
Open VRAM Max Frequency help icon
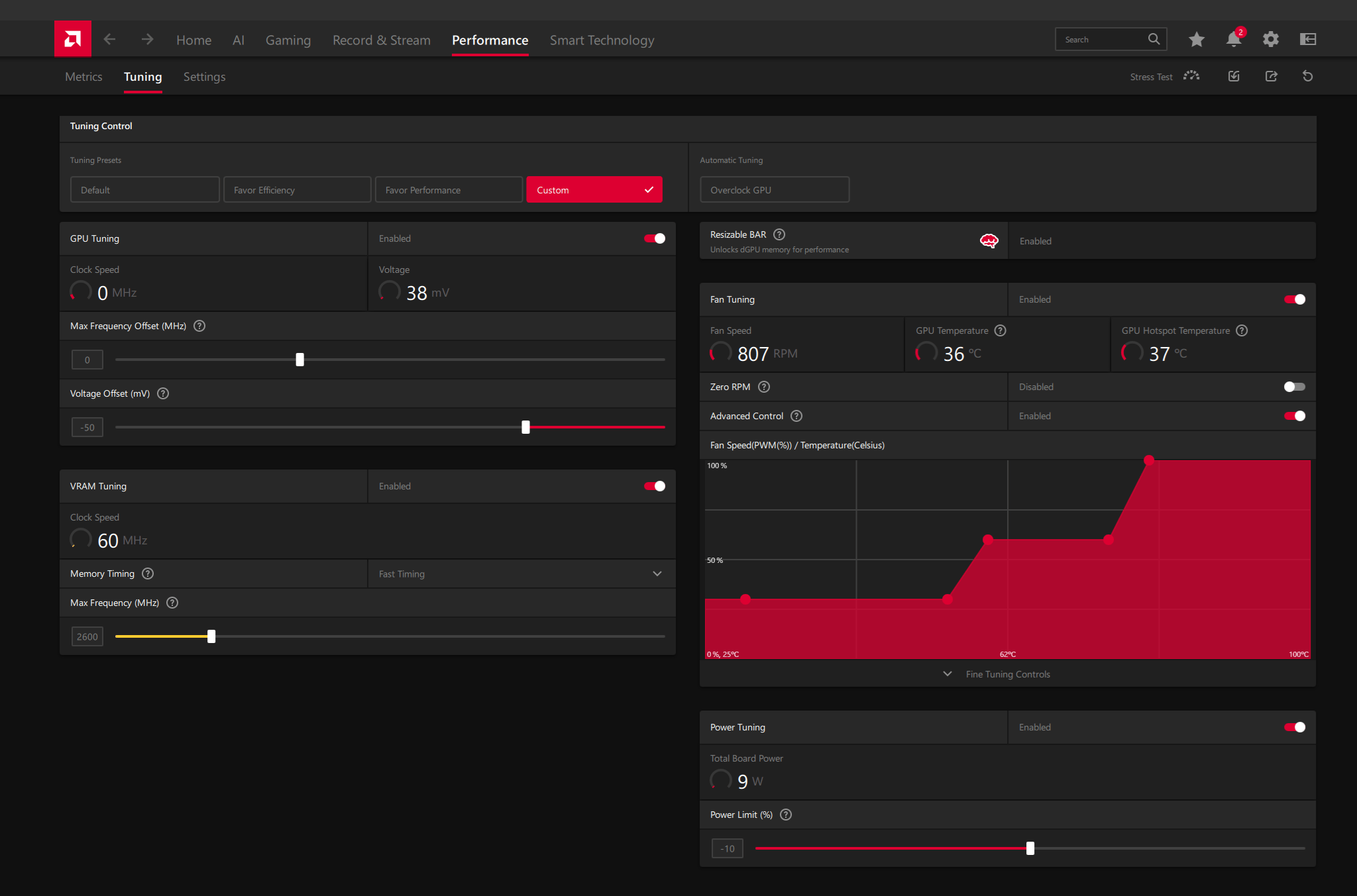pos(172,603)
